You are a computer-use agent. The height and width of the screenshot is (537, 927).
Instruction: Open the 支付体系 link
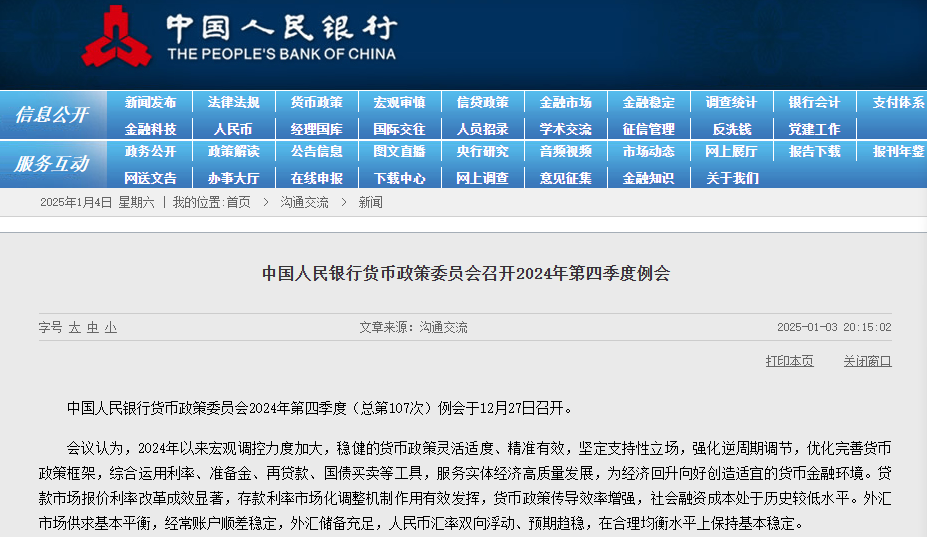click(899, 102)
